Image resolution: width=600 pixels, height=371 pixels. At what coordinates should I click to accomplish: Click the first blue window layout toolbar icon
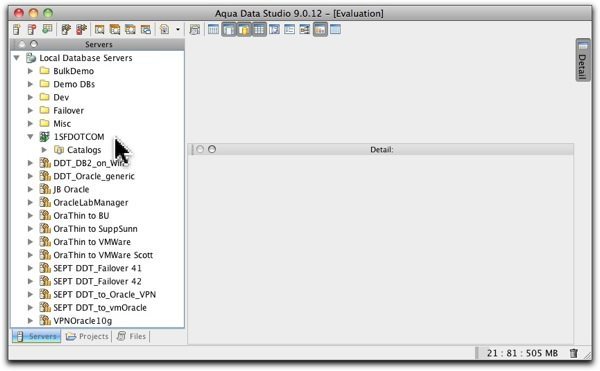pyautogui.click(x=213, y=29)
